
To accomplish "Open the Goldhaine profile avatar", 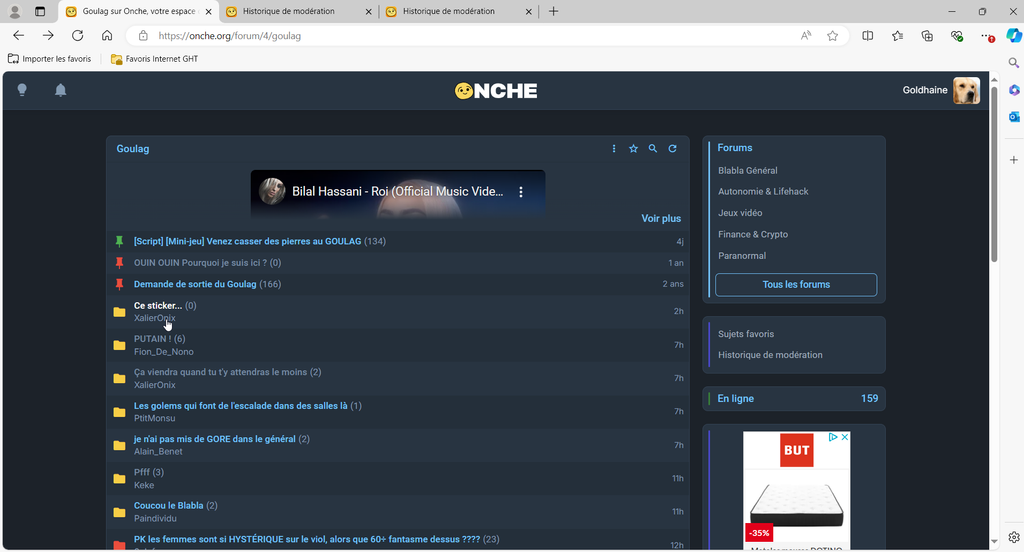I will 966,90.
